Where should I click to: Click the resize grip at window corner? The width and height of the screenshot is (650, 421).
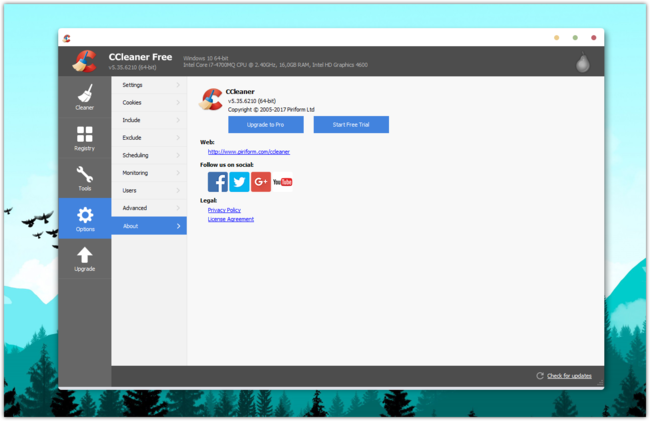[600, 383]
